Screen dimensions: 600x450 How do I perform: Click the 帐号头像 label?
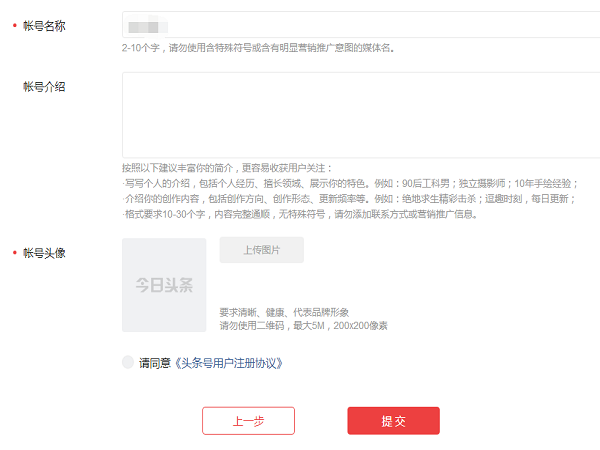[x=44, y=253]
